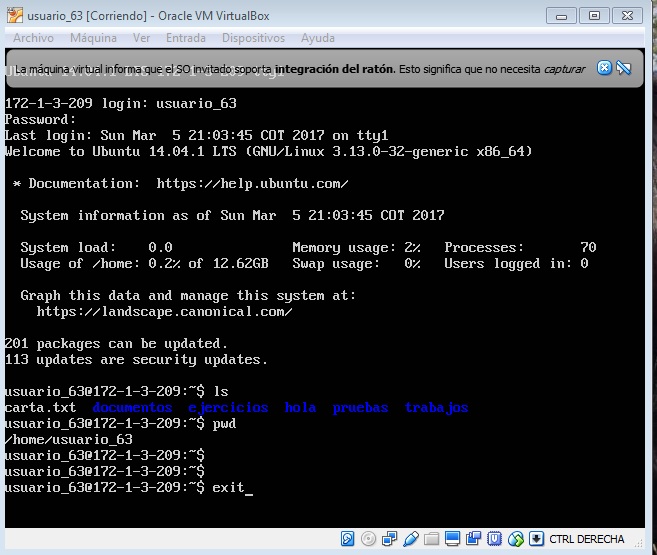The width and height of the screenshot is (657, 555).
Task: Click the 'Welcome to Ubuntu 14.04.1 LTS' line
Action: click(x=268, y=151)
